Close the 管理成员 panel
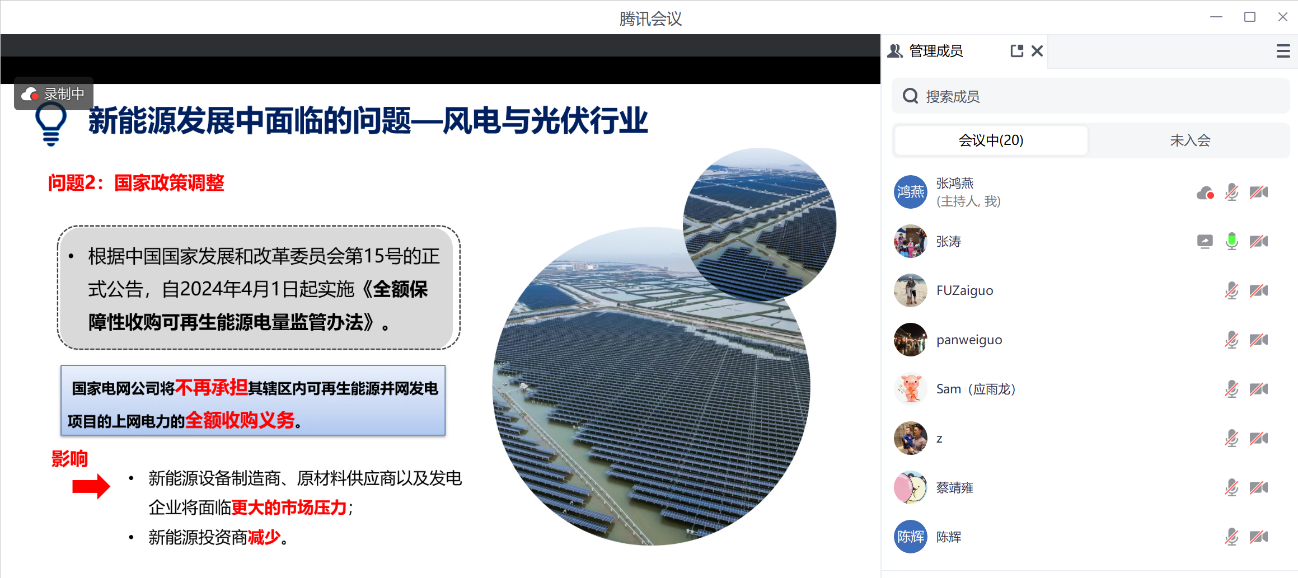The image size is (1298, 578). pyautogui.click(x=1037, y=51)
